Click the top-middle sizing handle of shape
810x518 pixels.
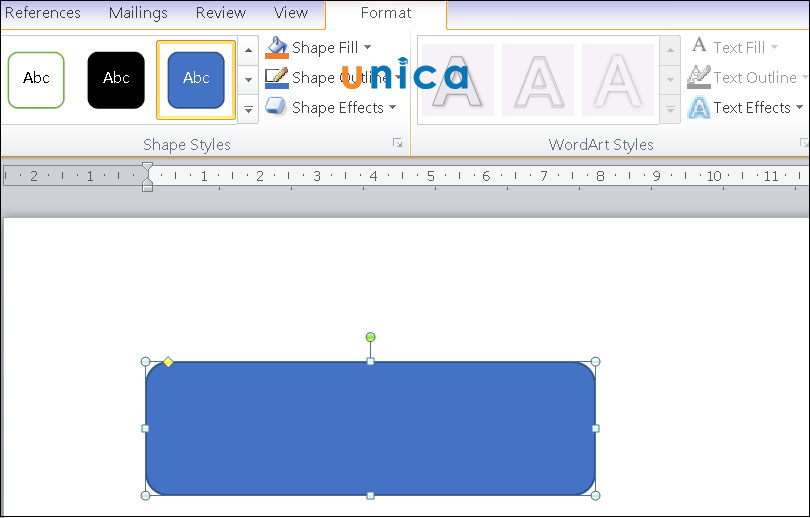[370, 362]
